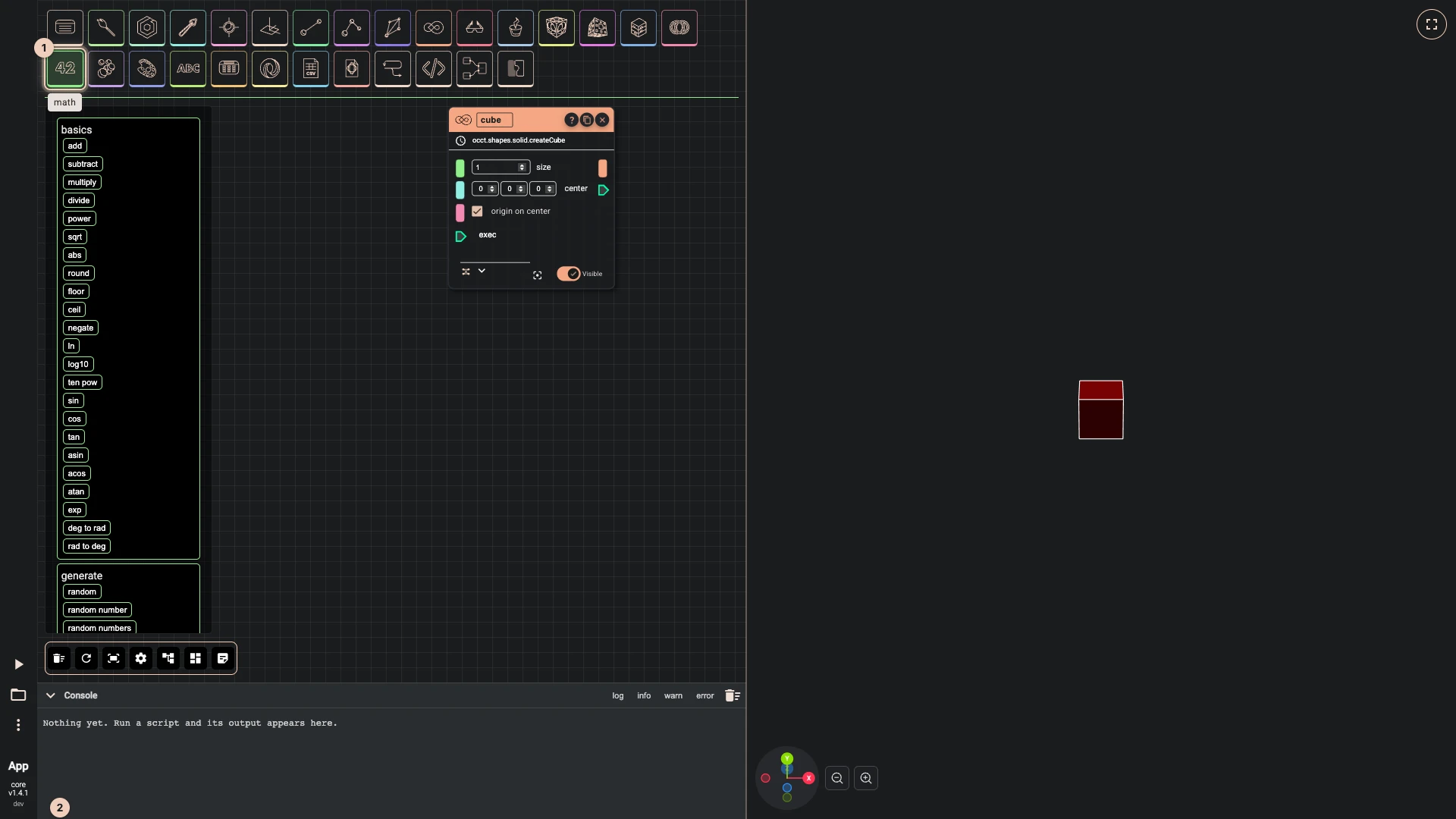Click the tree layout toolbar icon
This screenshot has height=819, width=1456.
(x=168, y=658)
